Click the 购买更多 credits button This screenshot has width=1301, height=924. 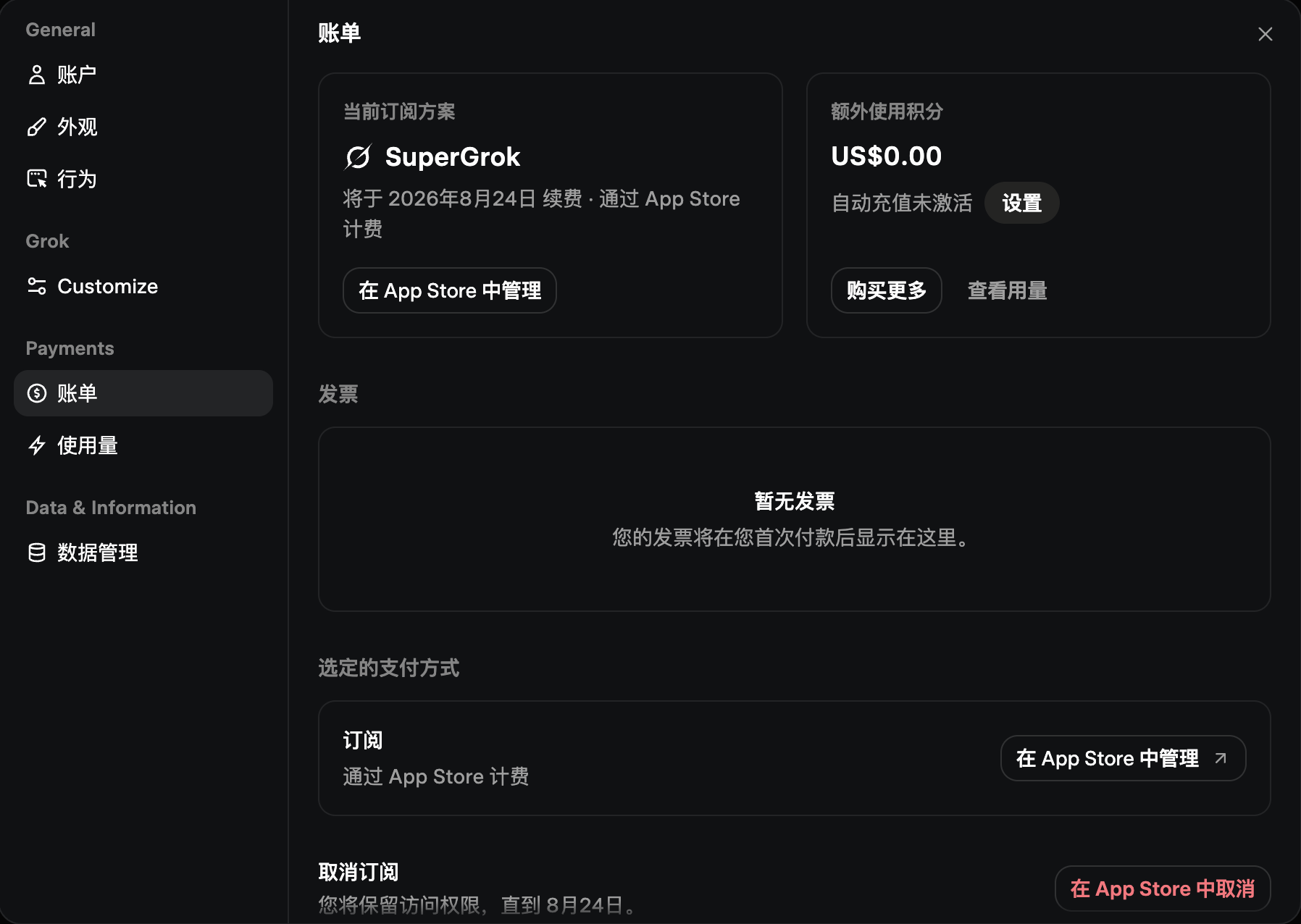click(x=887, y=290)
